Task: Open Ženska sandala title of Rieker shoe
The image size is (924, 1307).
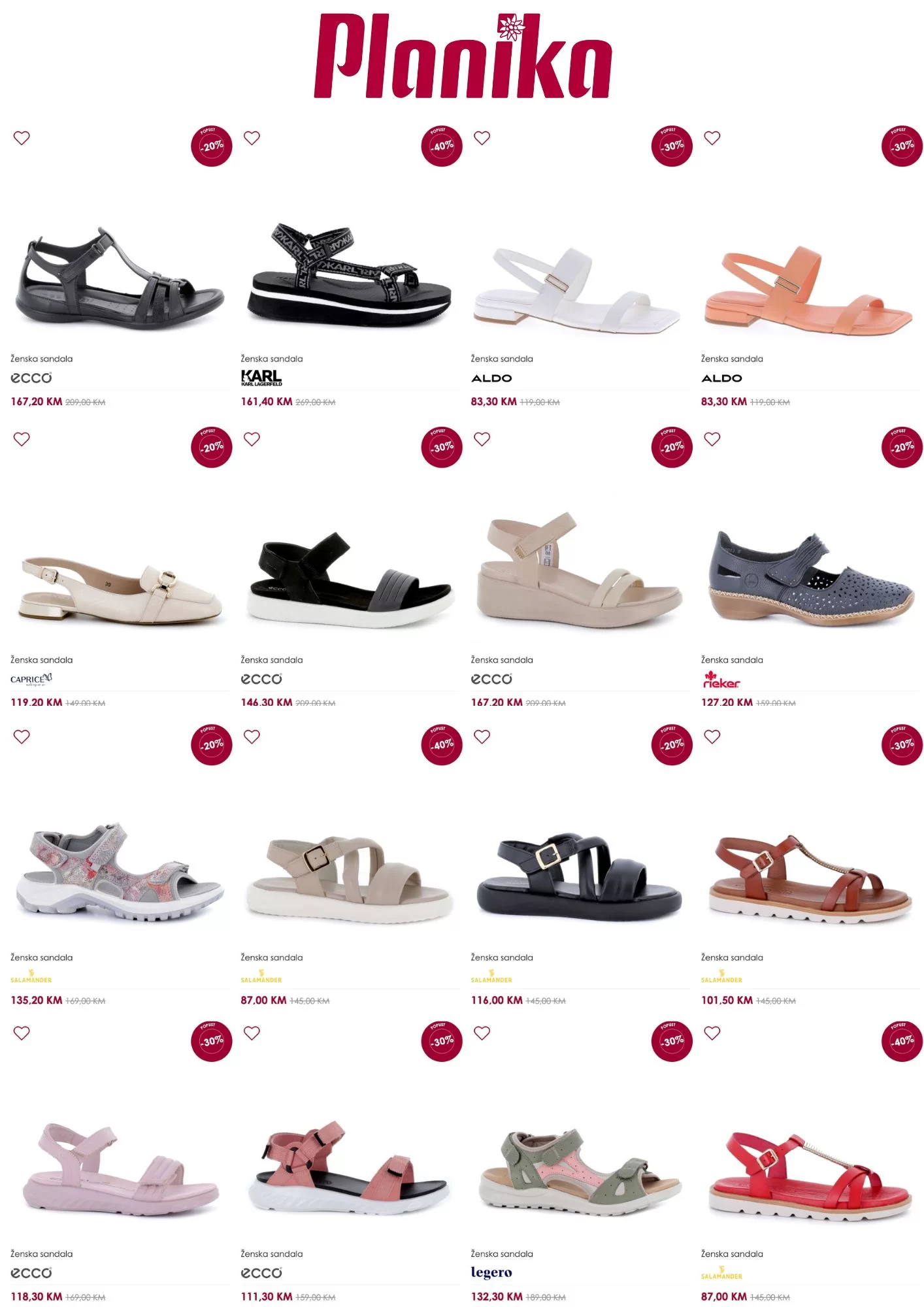Action: [x=732, y=660]
